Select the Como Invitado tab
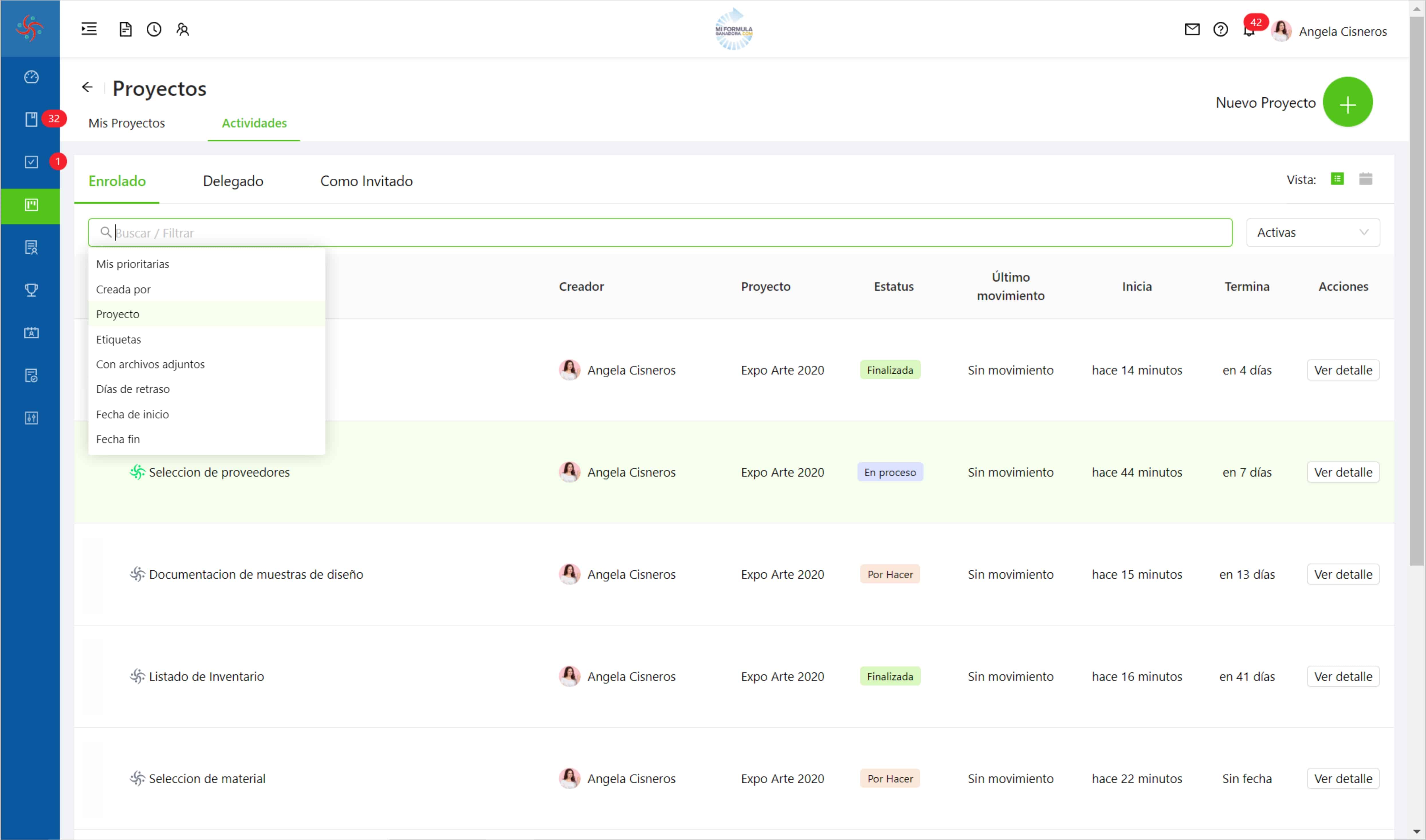The height and width of the screenshot is (840, 1426). click(366, 181)
